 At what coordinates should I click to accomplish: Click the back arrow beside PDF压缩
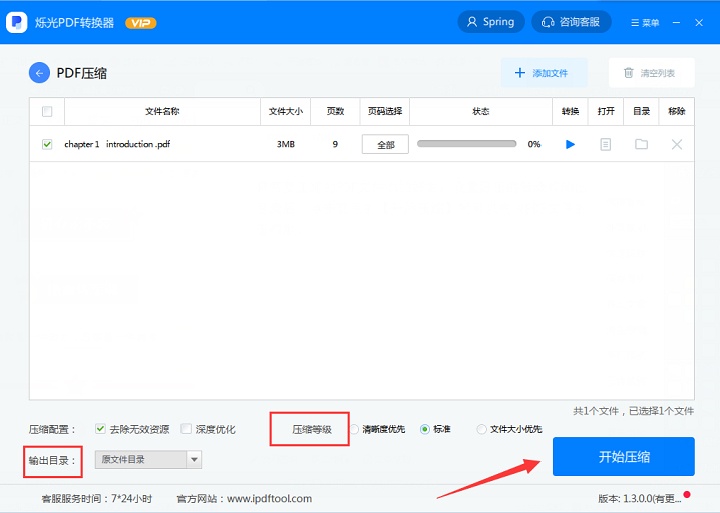pos(39,73)
